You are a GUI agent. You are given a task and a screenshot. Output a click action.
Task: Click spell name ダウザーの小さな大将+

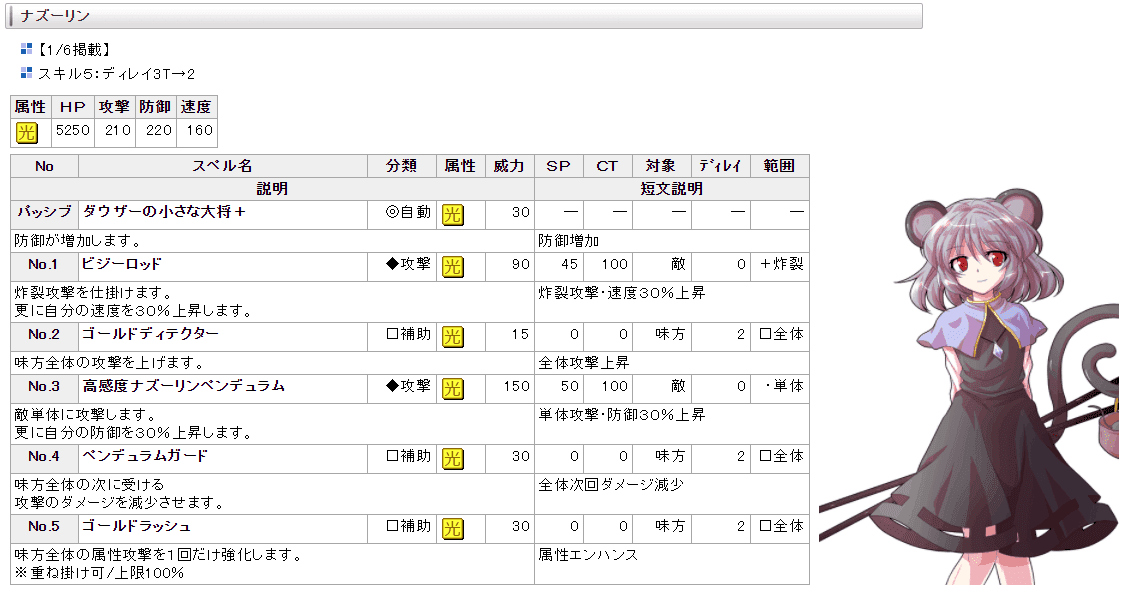[x=164, y=212]
